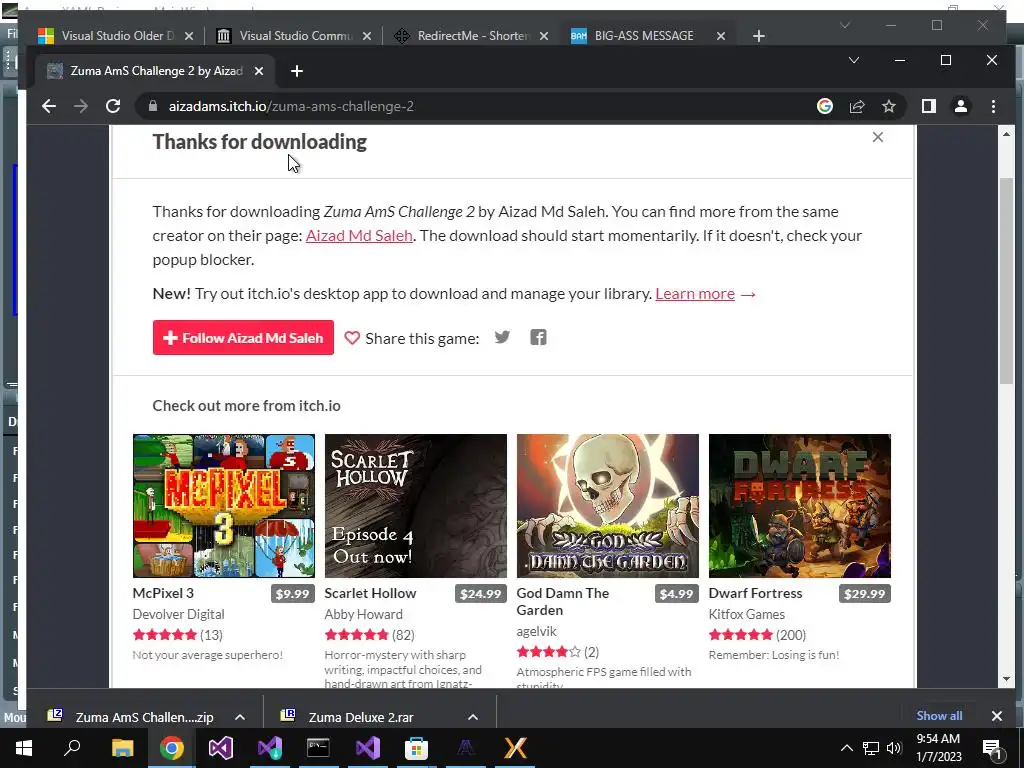
Task: Open File Explorer from taskbar
Action: click(x=122, y=748)
